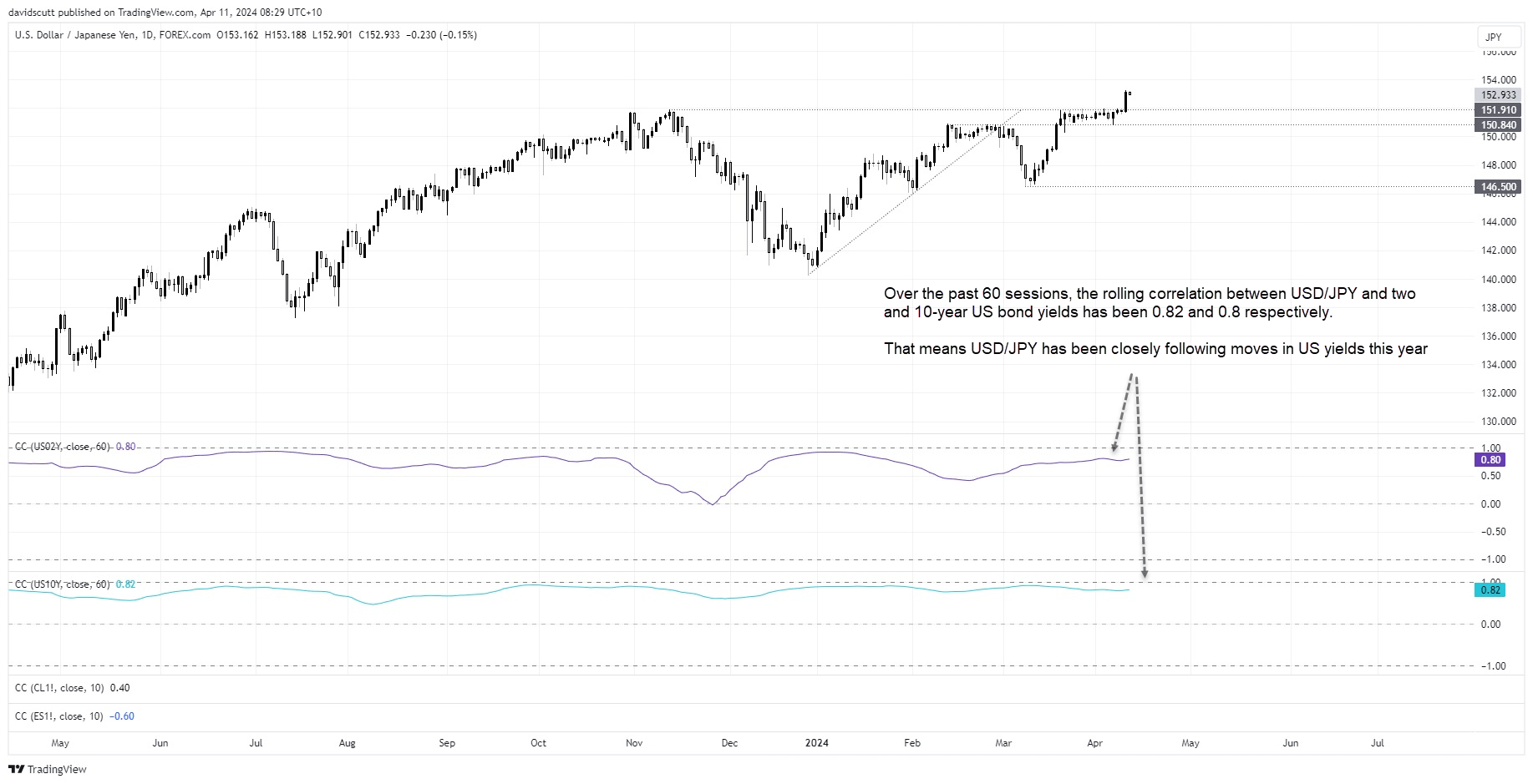The height and width of the screenshot is (784, 1533).
Task: Click the CC (CL1!, close, 10) indicator legend
Action: coord(59,688)
